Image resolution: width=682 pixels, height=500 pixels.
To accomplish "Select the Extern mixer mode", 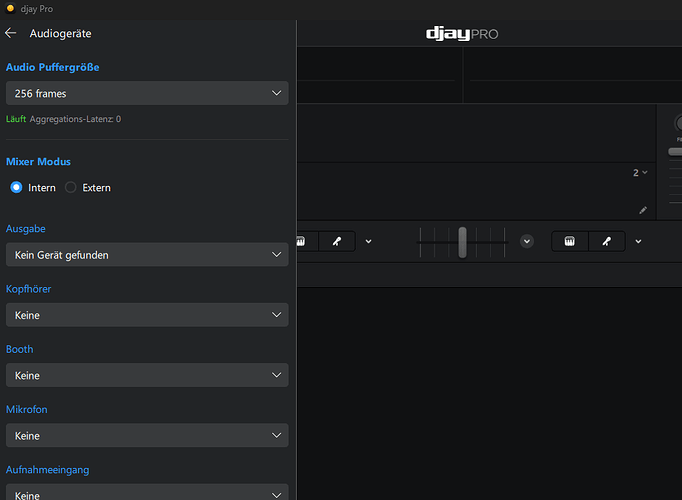I will click(x=70, y=187).
